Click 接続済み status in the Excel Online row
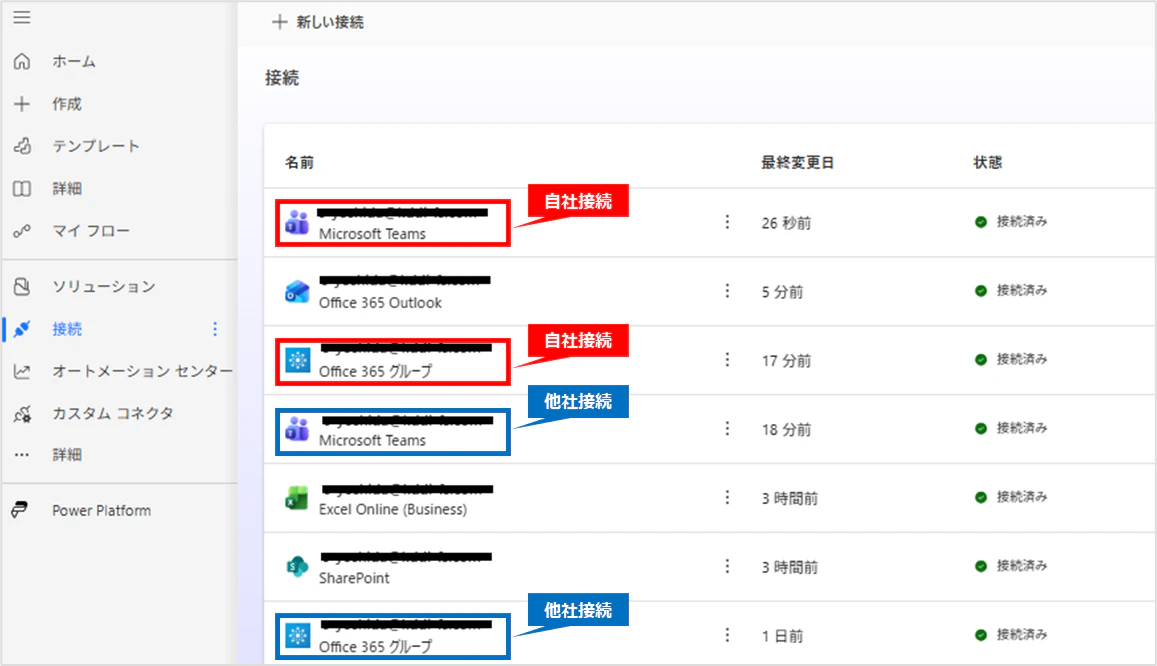1157x666 pixels. tap(1022, 497)
